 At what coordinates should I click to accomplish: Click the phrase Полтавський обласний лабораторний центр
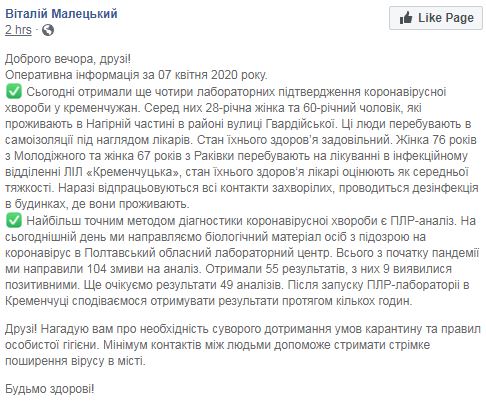click(x=208, y=253)
